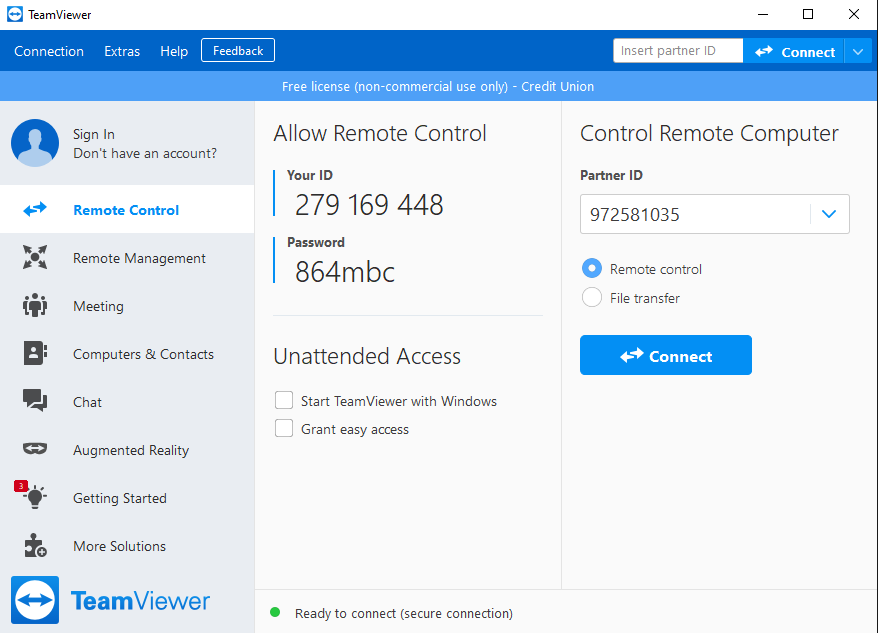
Task: Select the Remote Control arrows icon
Action: (x=35, y=210)
